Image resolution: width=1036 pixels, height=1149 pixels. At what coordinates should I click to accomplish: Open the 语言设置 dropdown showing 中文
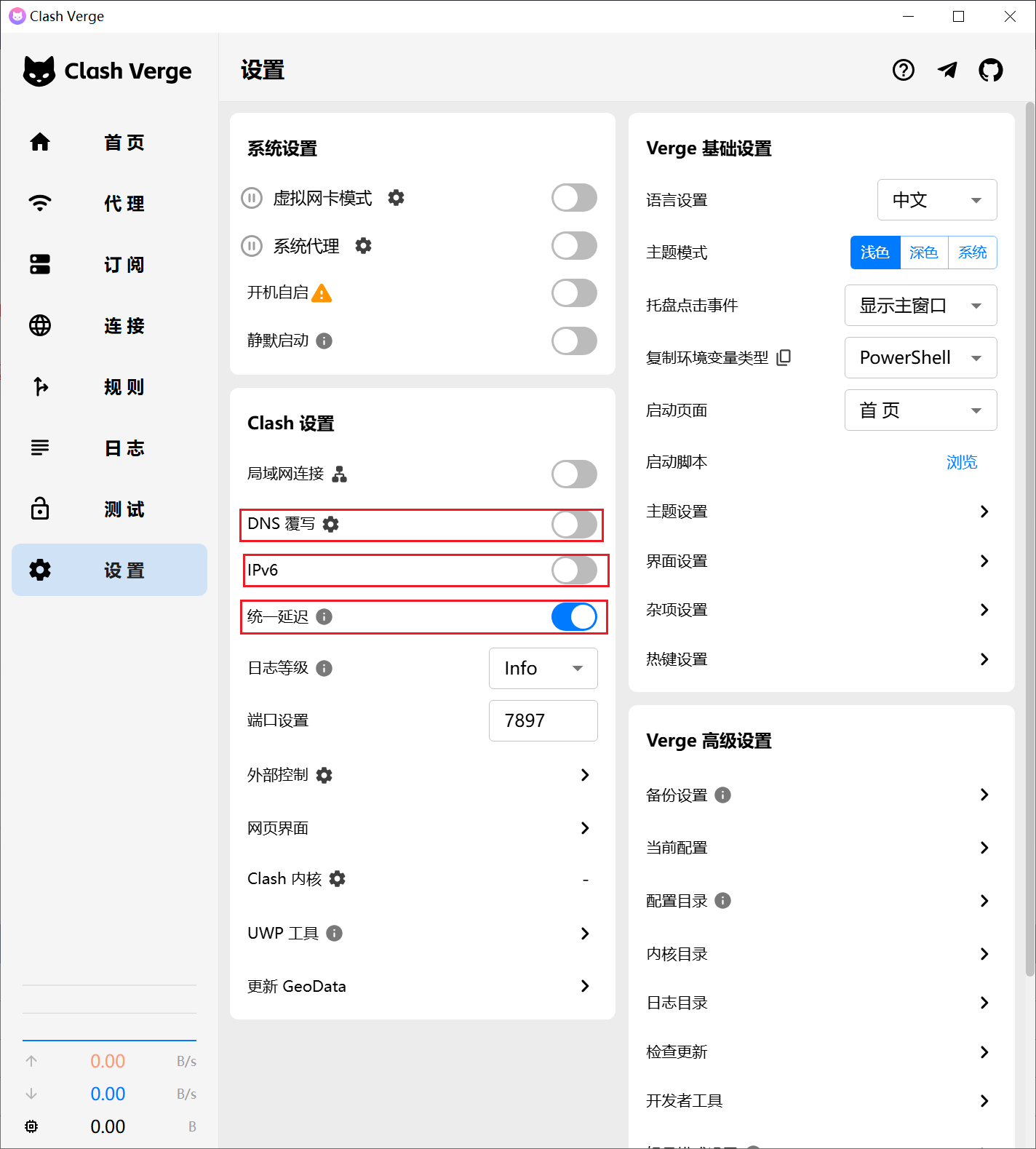tap(937, 200)
